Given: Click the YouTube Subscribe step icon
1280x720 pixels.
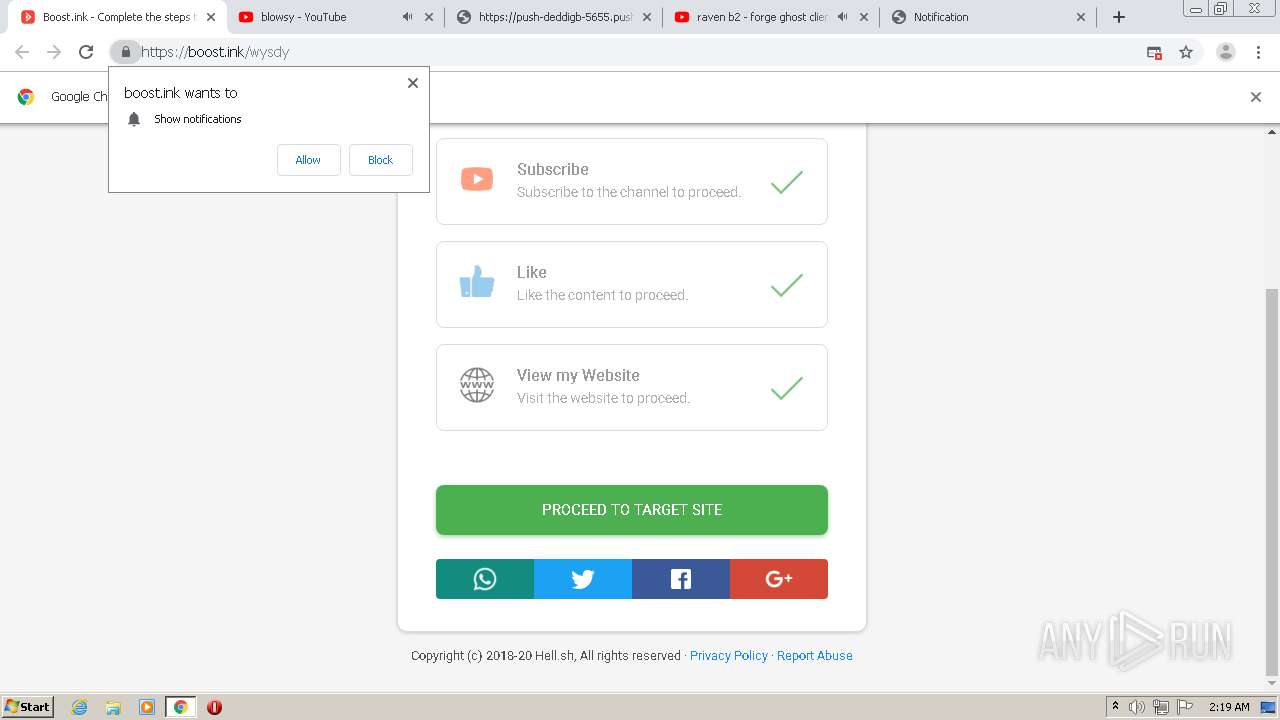Looking at the screenshot, I should tap(477, 180).
